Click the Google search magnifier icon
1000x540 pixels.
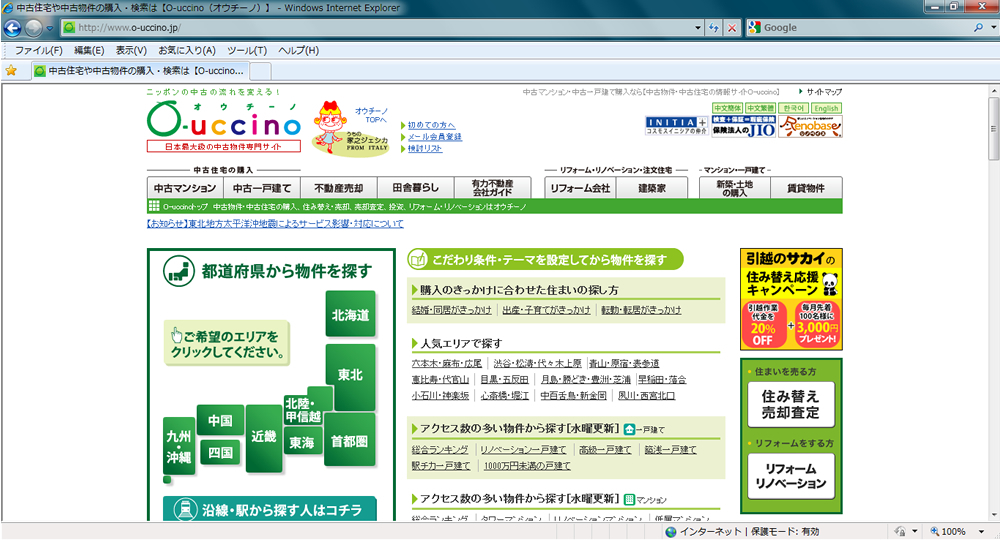pyautogui.click(x=978, y=28)
